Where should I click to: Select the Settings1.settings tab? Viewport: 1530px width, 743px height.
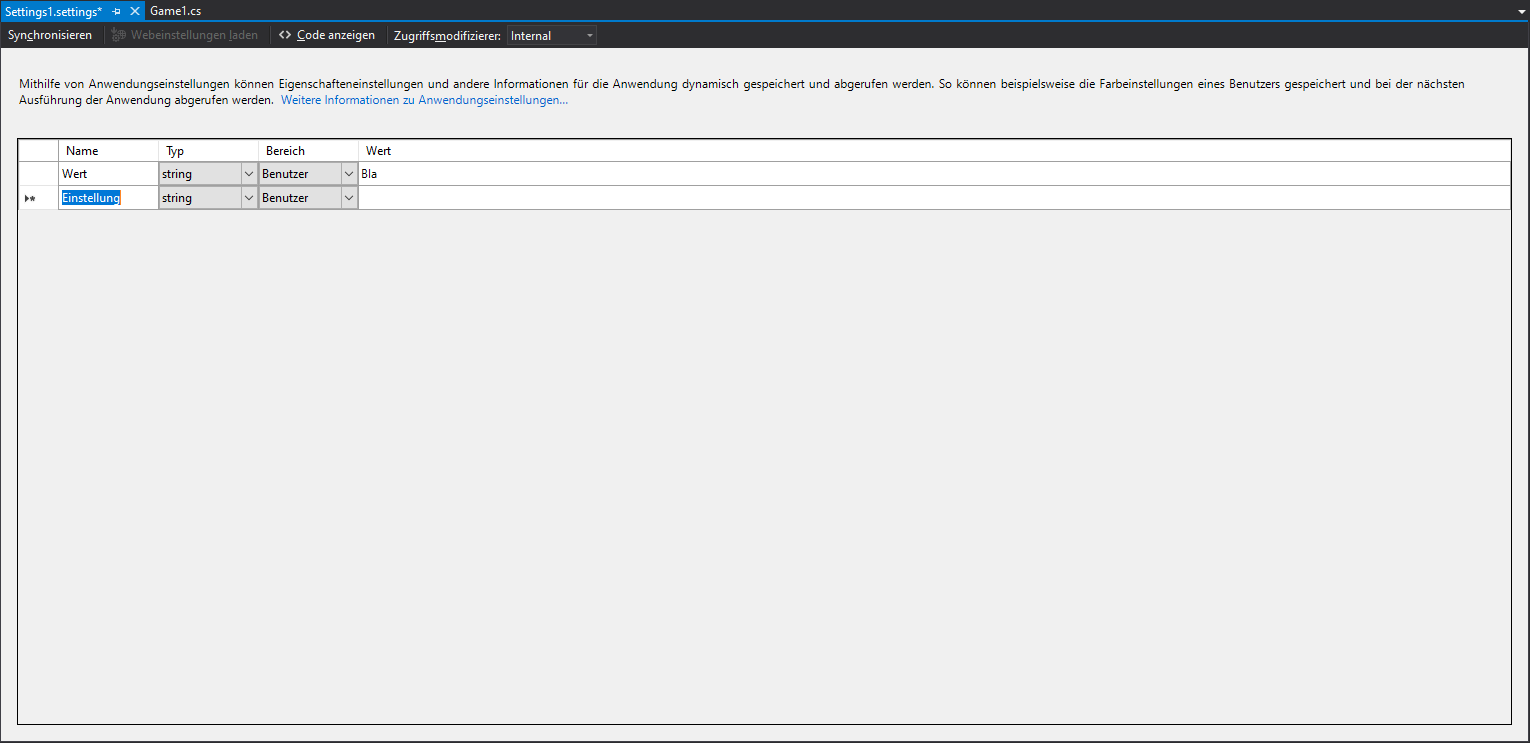point(53,10)
